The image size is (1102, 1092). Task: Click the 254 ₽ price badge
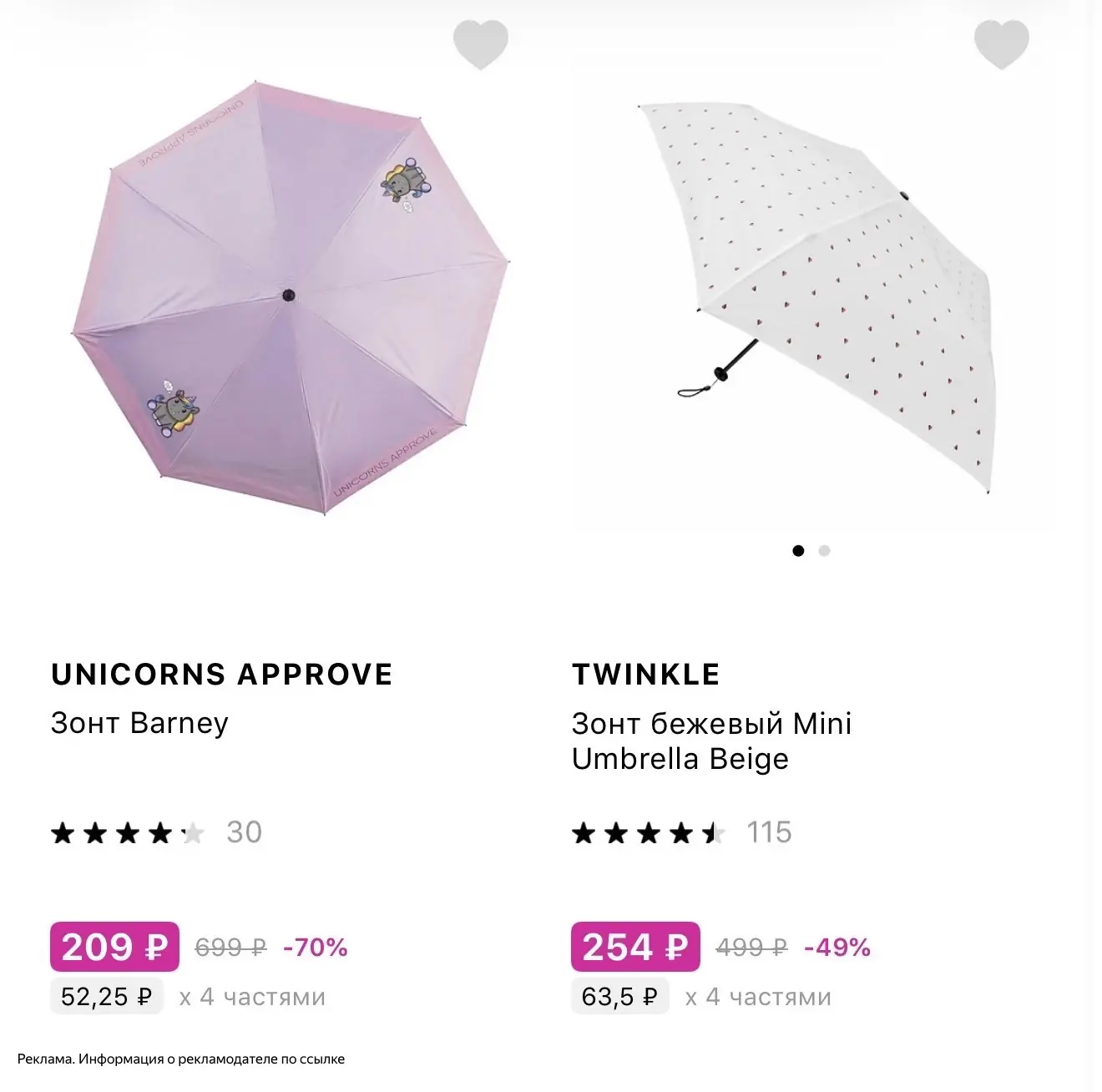click(635, 947)
